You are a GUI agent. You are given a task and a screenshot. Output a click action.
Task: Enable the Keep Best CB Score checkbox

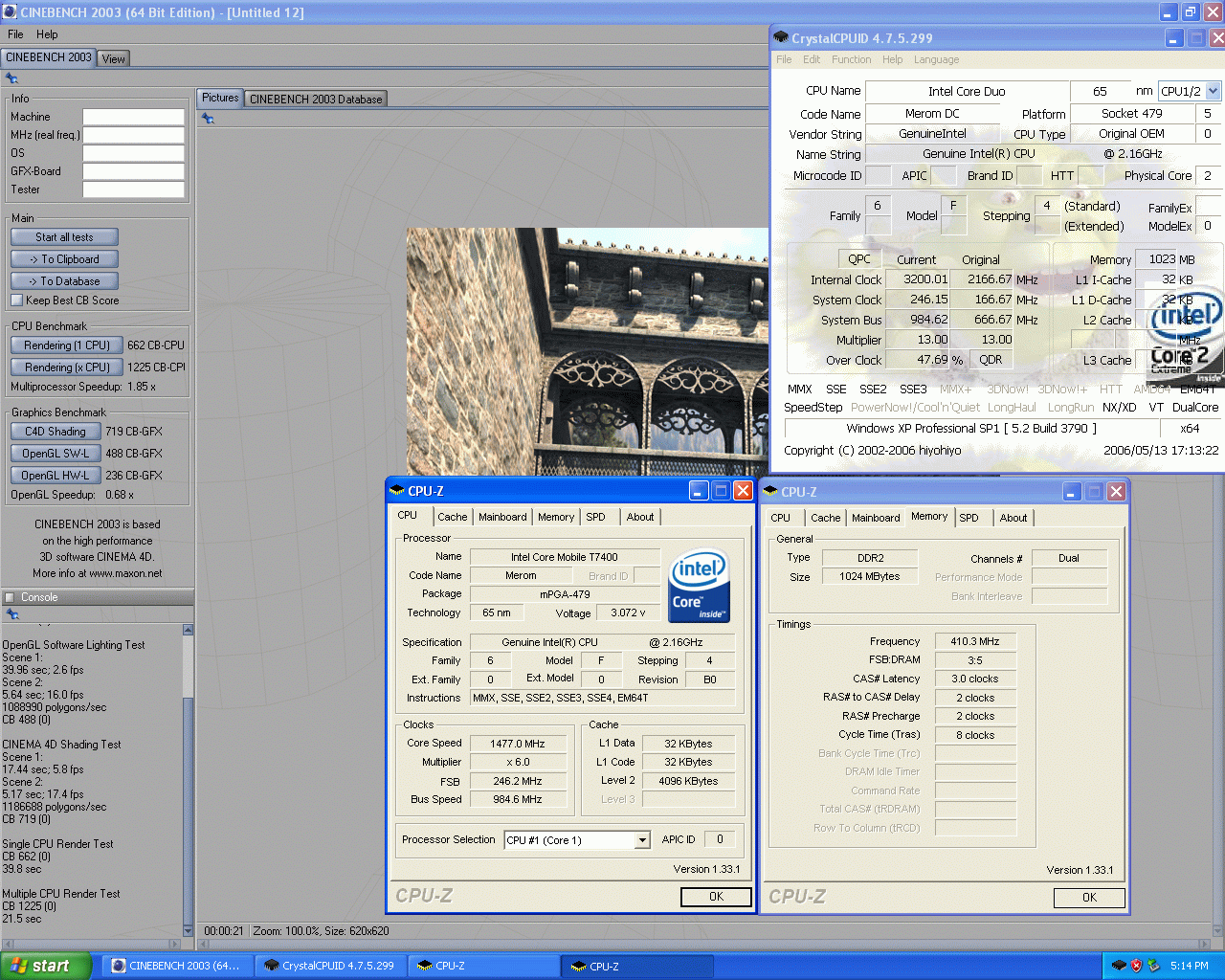click(x=16, y=301)
